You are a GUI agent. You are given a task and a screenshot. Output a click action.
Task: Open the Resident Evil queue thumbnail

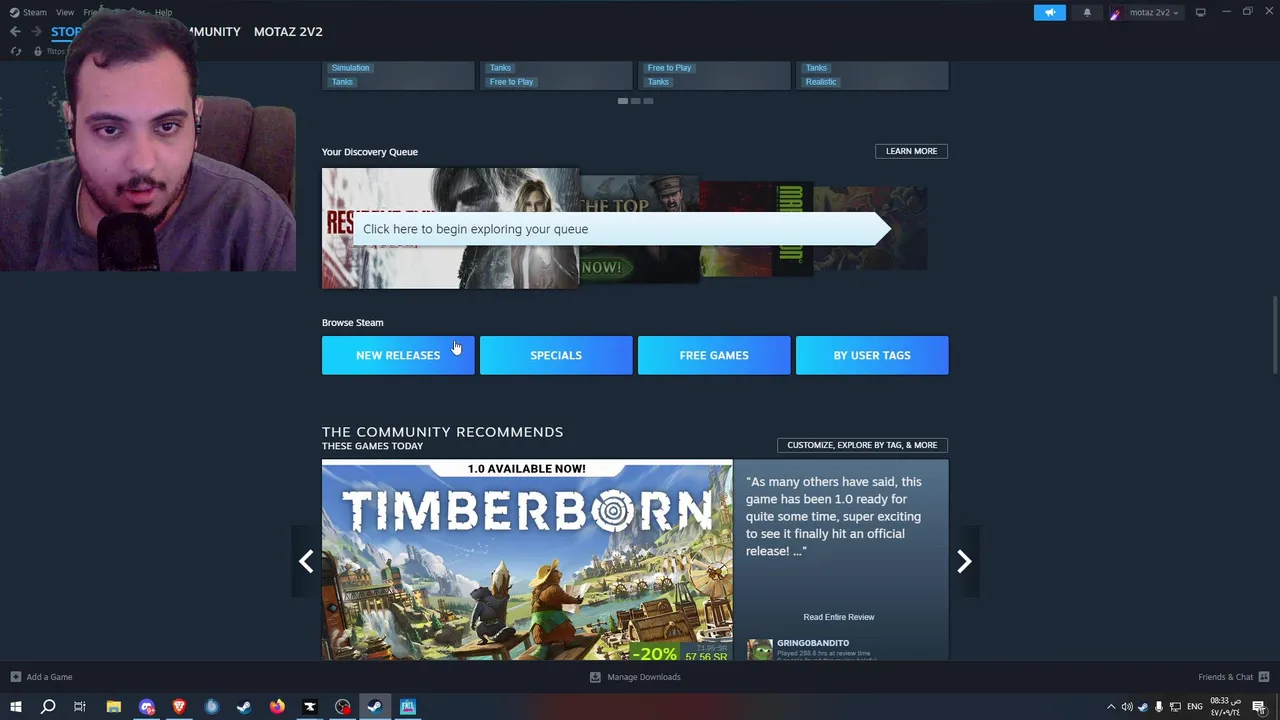(x=450, y=228)
